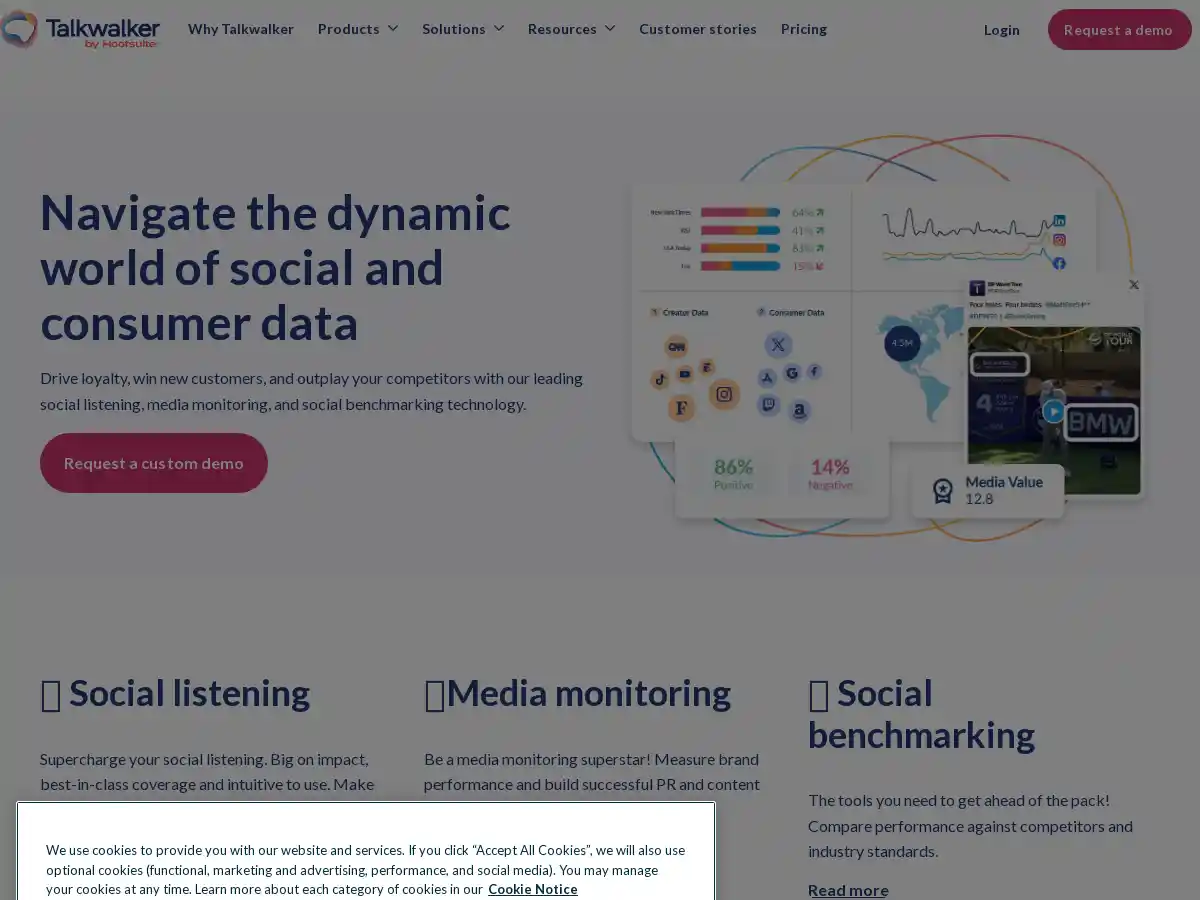Click the Instagram icon under Creator Data
Screen dimensions: 1200x900
[724, 394]
